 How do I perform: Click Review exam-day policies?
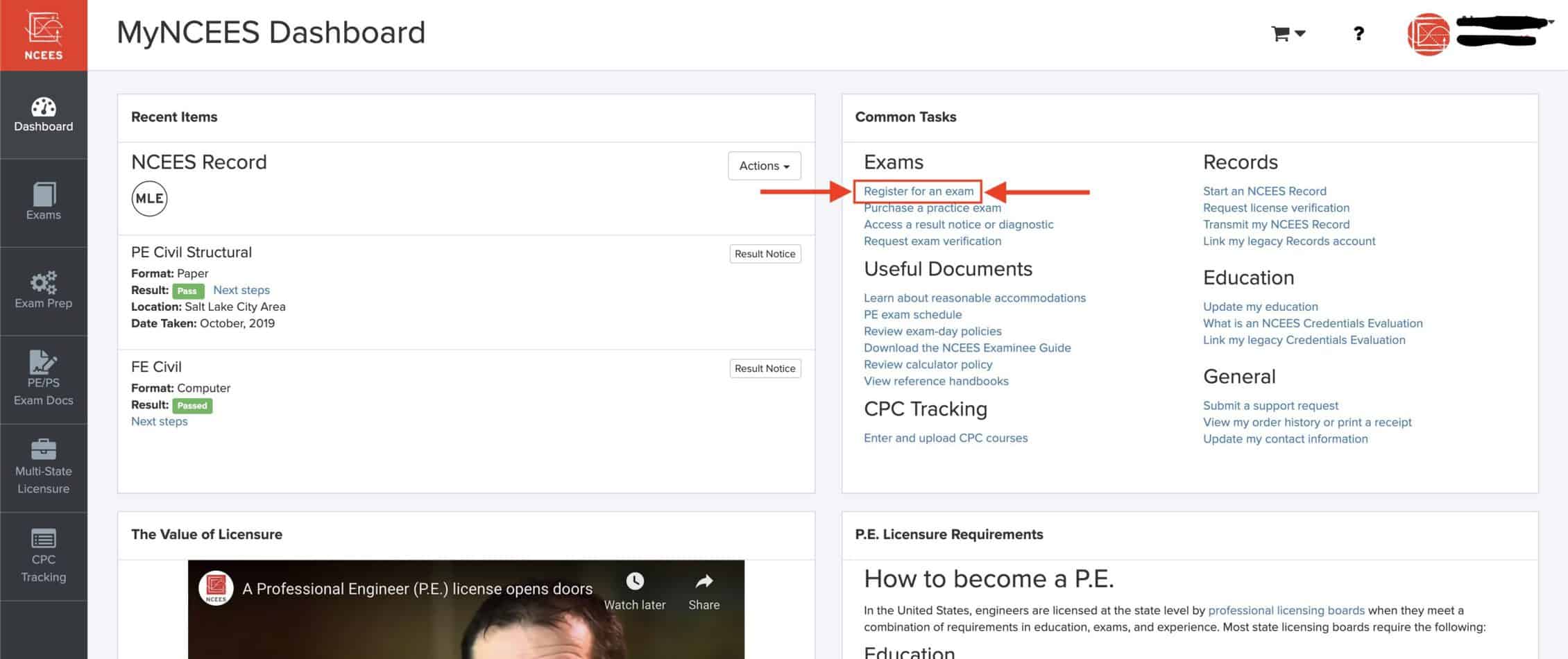(x=932, y=331)
